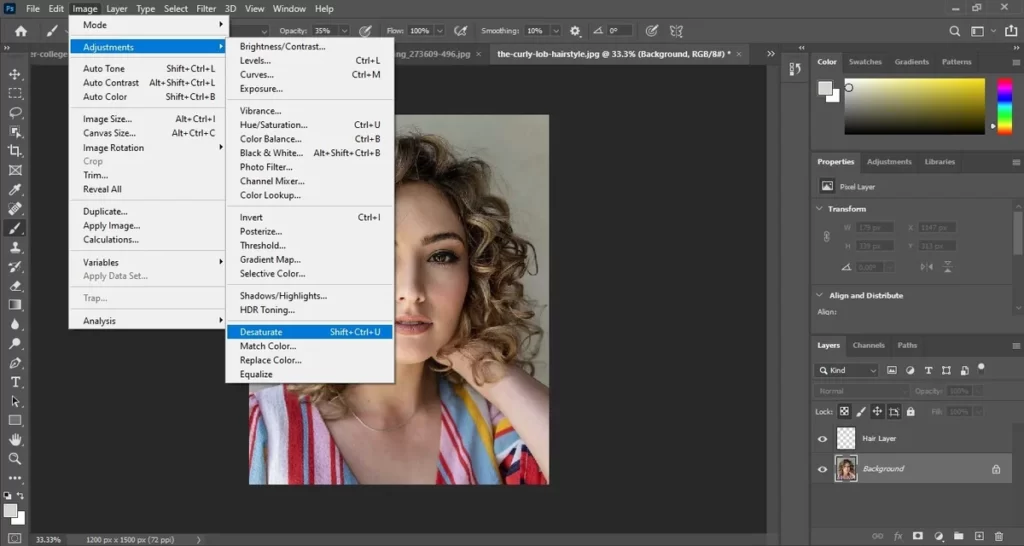Click the hue spectrum slider
1024x546 pixels.
coord(1004,106)
